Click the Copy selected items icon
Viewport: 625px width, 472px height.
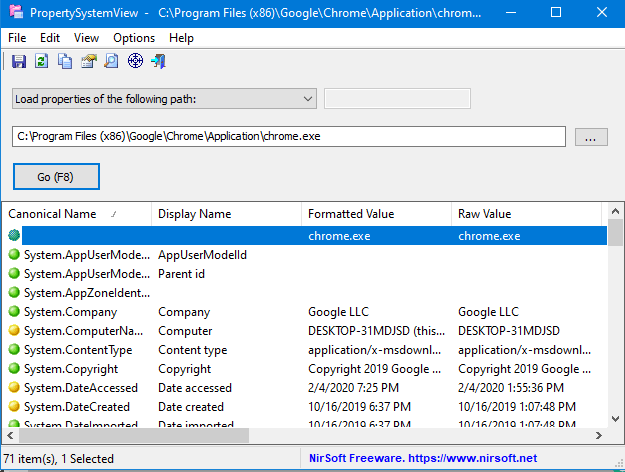click(x=65, y=62)
